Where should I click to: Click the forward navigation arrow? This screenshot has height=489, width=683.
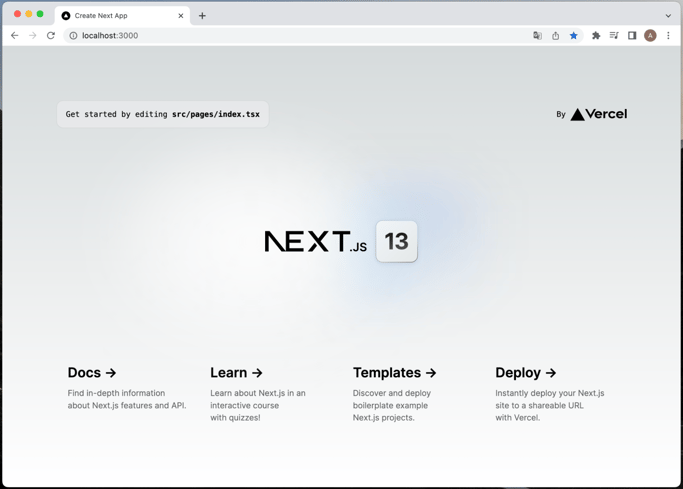click(x=33, y=36)
